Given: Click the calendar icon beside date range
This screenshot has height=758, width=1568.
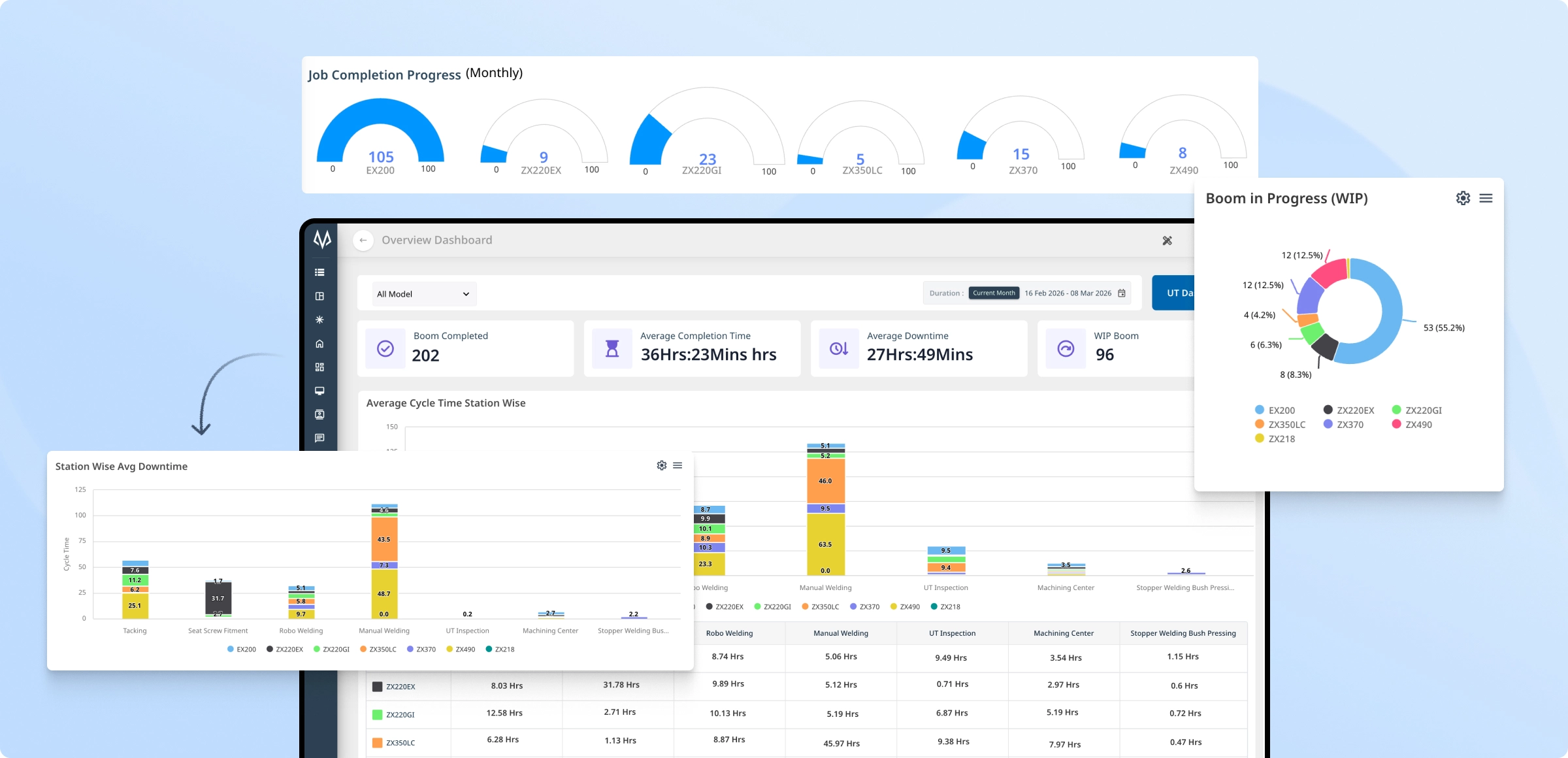Looking at the screenshot, I should (x=1122, y=293).
